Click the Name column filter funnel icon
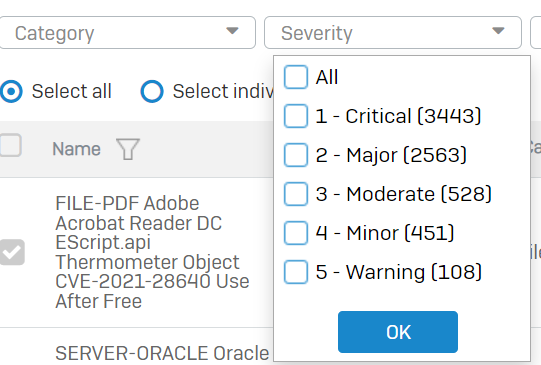Screen dimensions: 541x365 (x=128, y=149)
